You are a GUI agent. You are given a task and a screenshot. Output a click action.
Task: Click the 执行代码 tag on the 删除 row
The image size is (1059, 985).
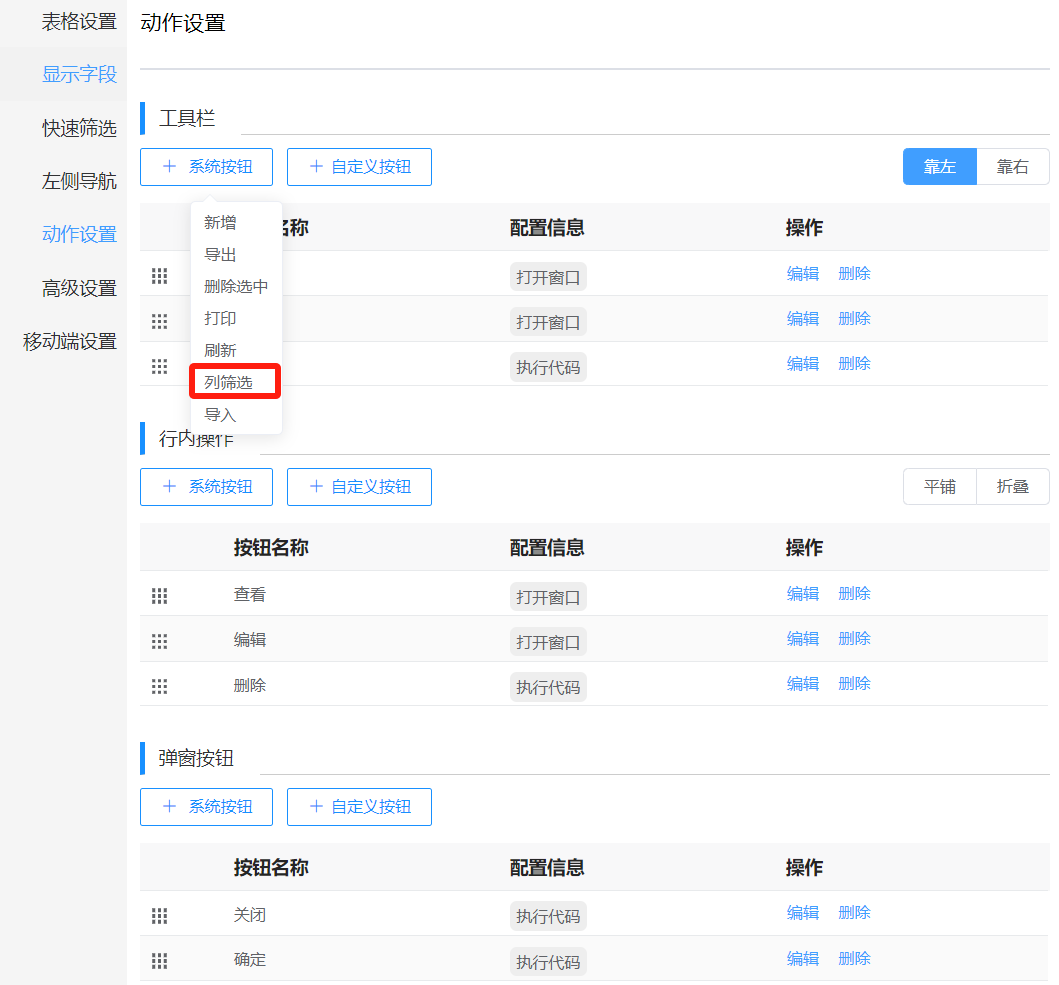click(x=548, y=686)
